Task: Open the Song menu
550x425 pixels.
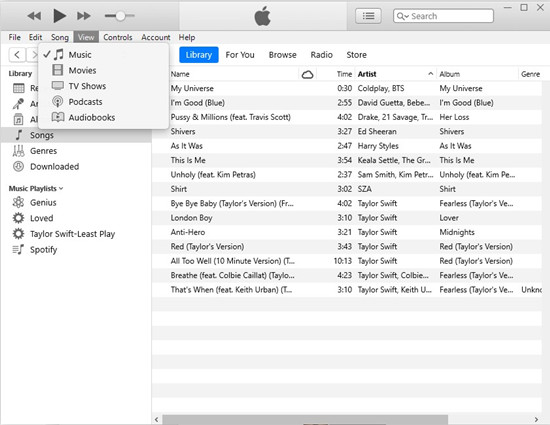Action: click(x=60, y=37)
